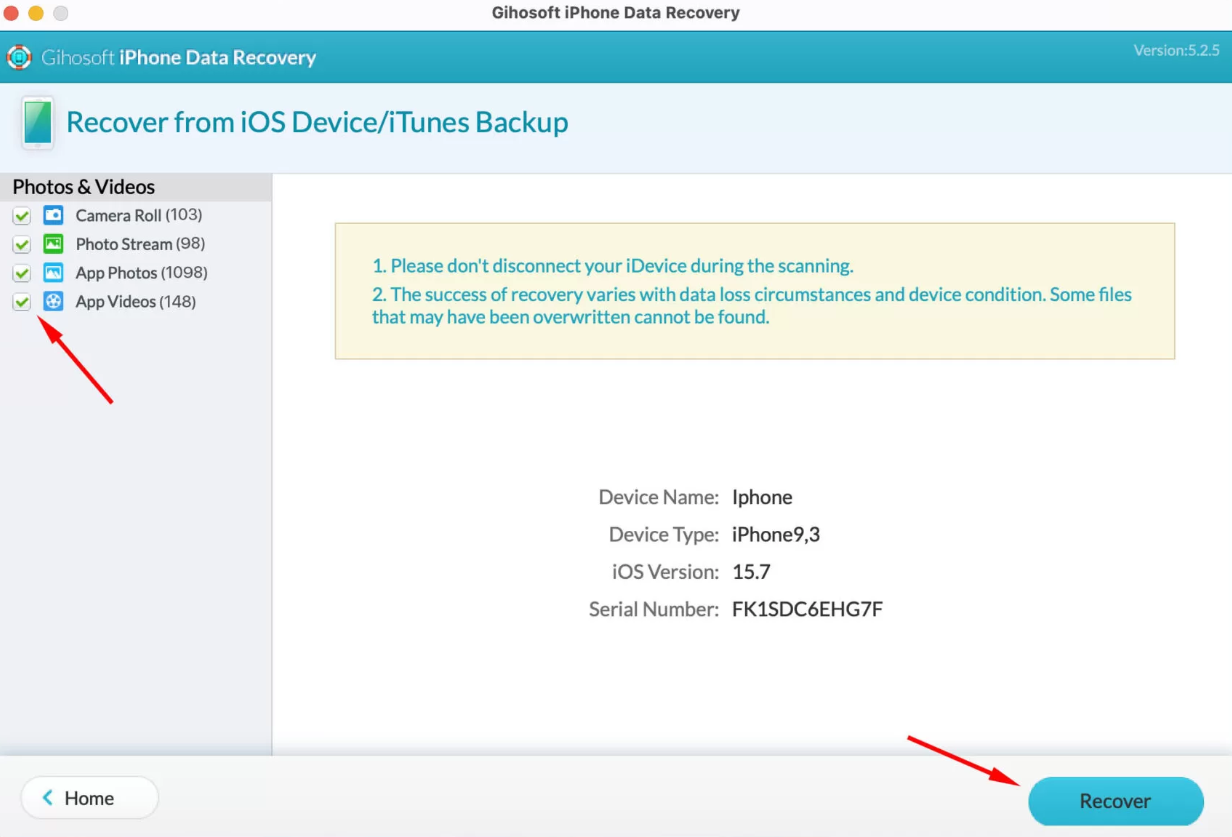Select App Videos (148) in sidebar
1232x837 pixels.
click(x=136, y=302)
